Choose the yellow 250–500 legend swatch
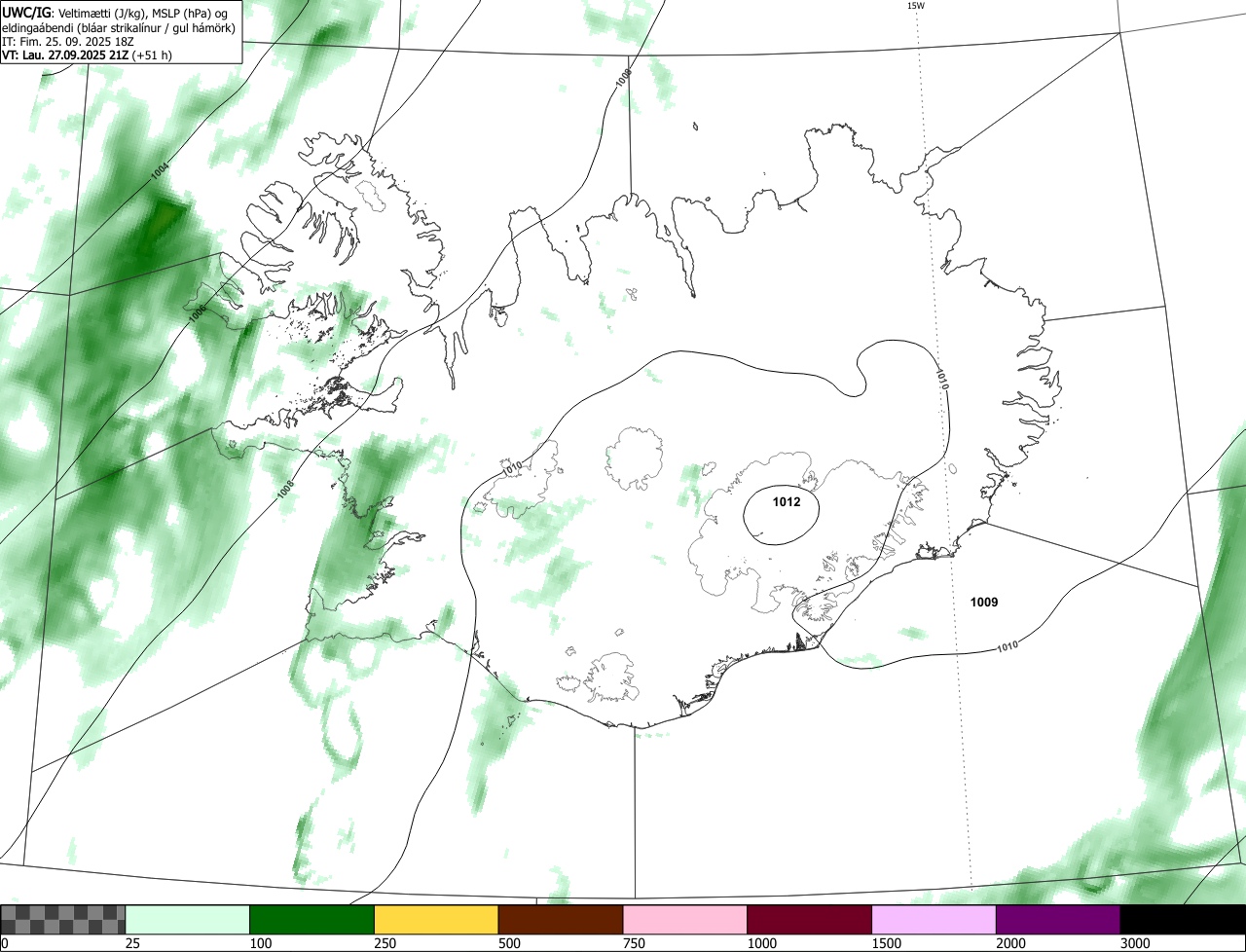The width and height of the screenshot is (1246, 952). pos(436,920)
